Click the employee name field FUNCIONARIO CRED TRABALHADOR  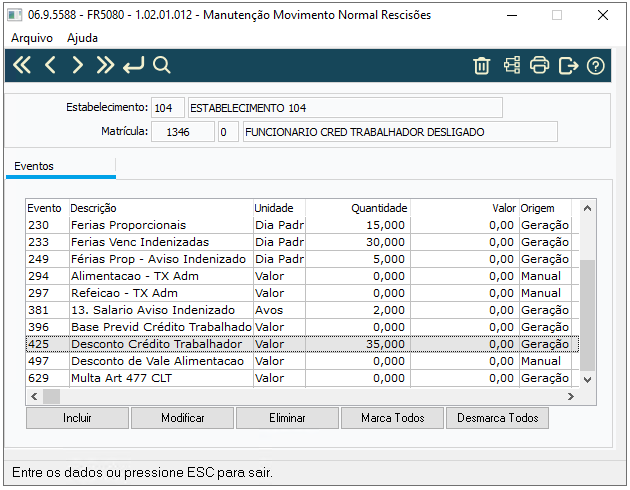pos(400,132)
